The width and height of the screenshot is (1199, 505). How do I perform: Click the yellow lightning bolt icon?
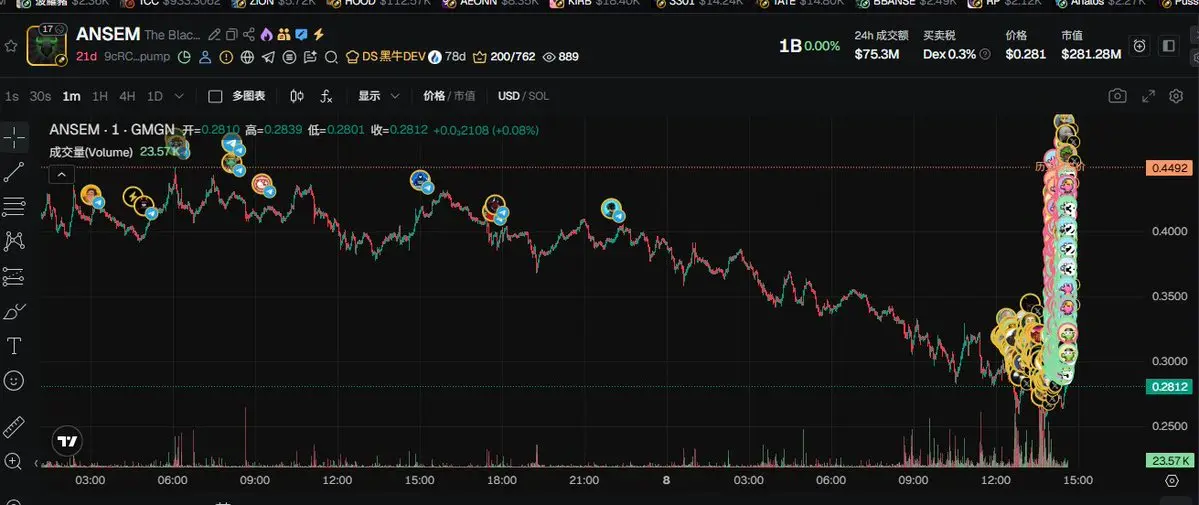[x=319, y=34]
